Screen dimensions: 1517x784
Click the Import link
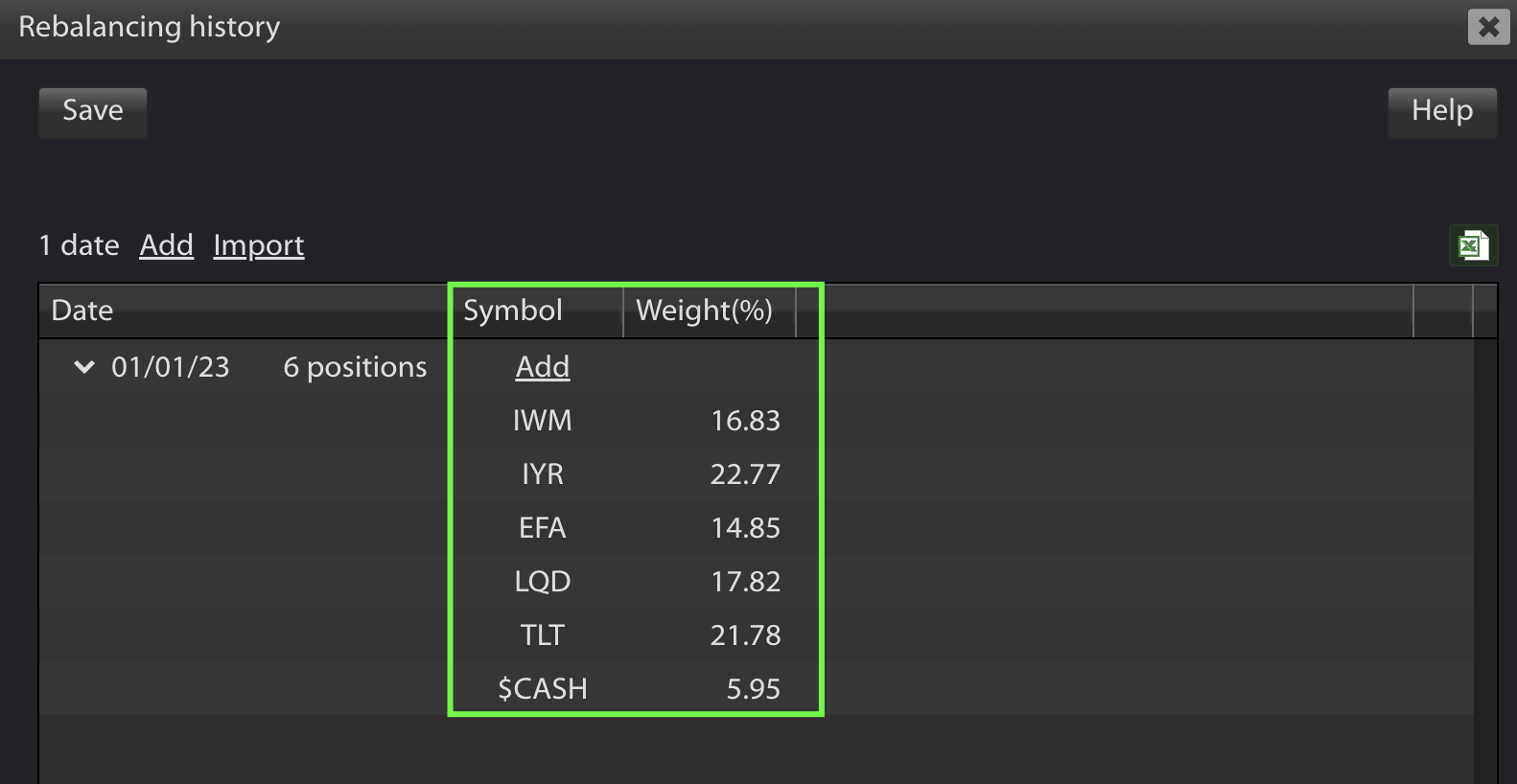(x=259, y=245)
